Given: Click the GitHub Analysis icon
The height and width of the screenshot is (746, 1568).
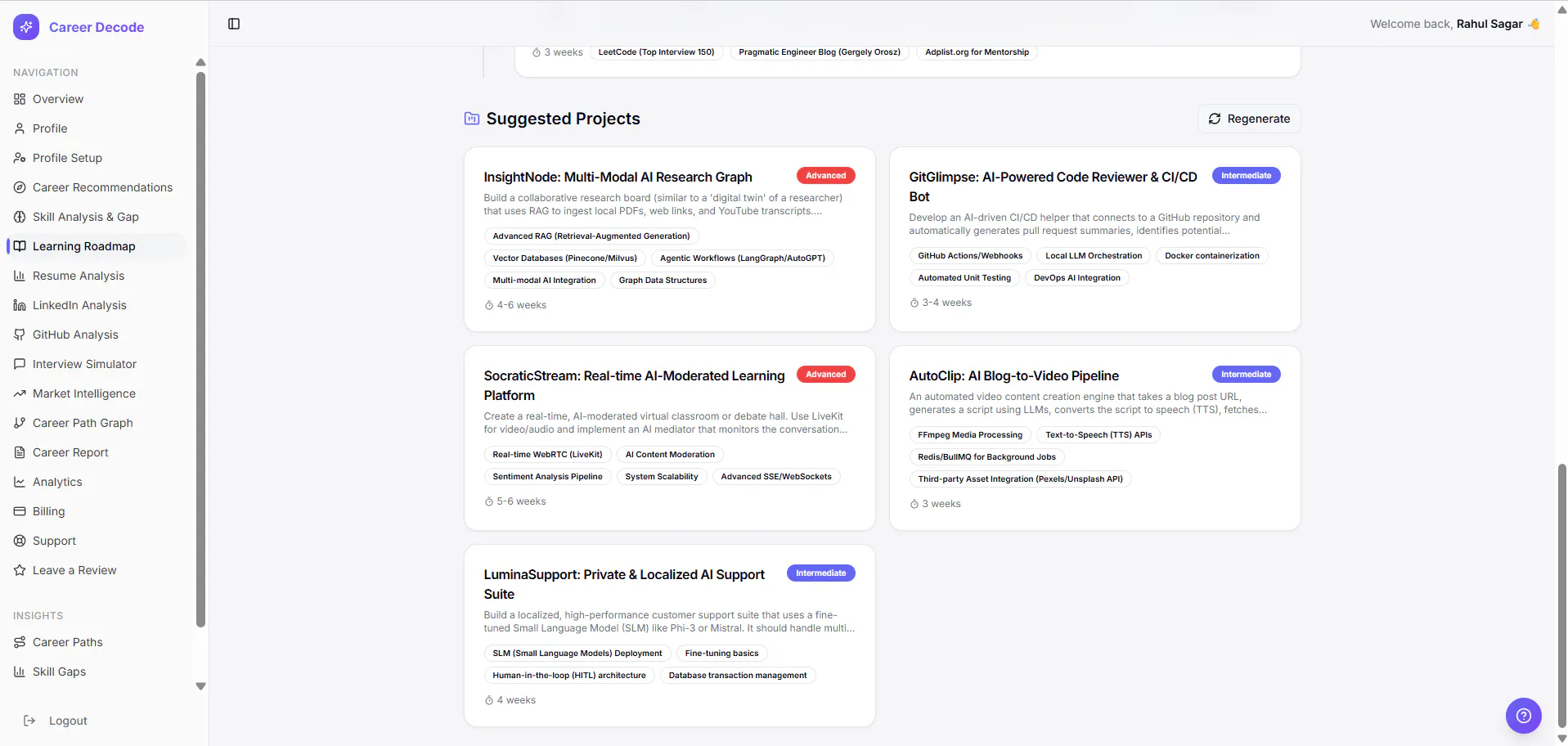Looking at the screenshot, I should tap(20, 335).
